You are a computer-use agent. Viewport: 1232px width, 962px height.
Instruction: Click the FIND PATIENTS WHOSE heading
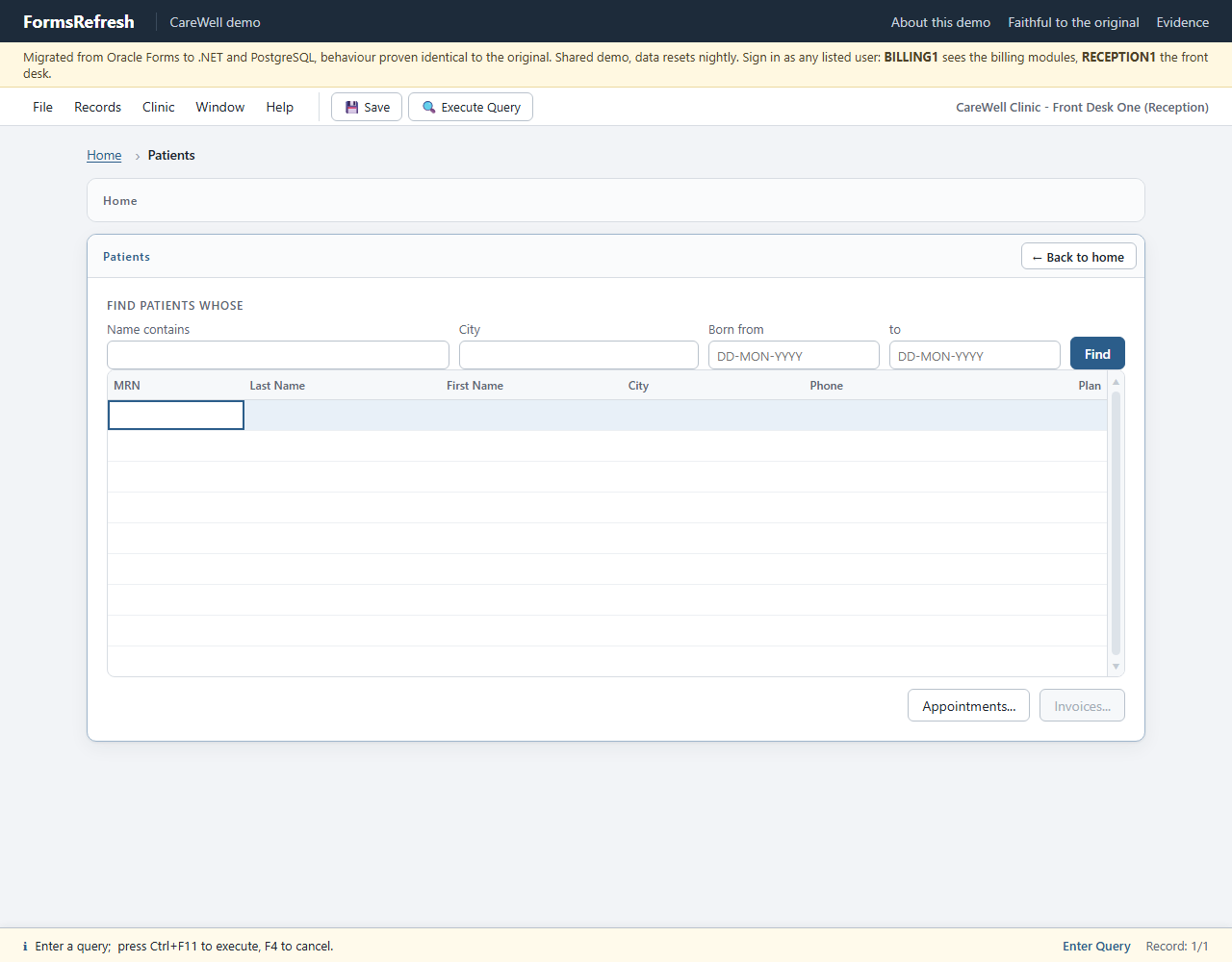(x=175, y=306)
